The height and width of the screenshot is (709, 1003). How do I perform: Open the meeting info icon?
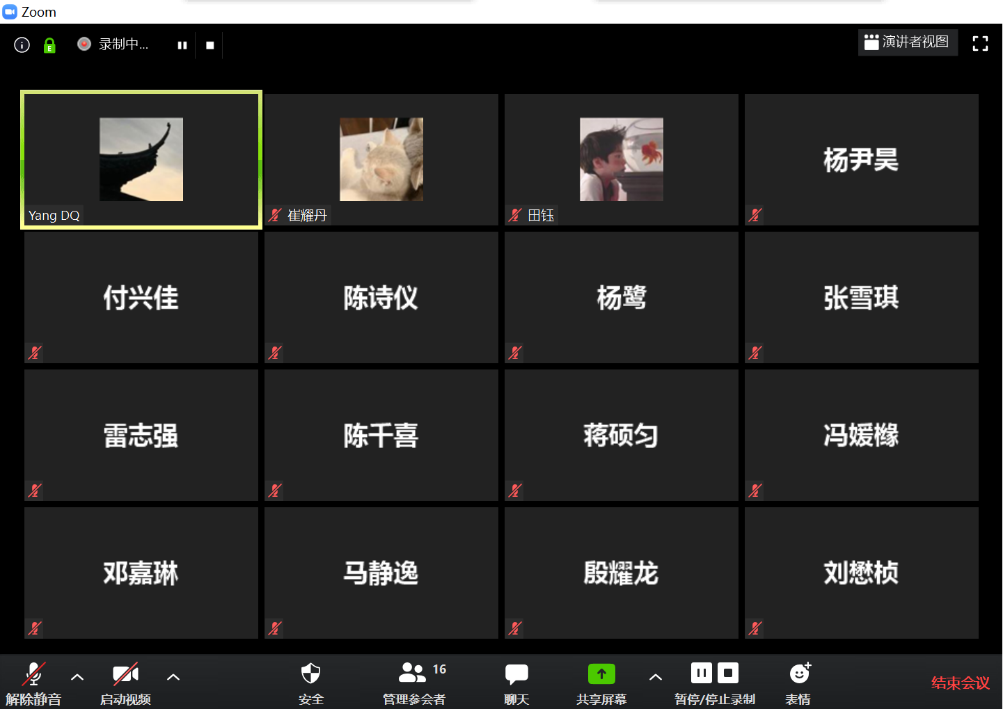(22, 45)
